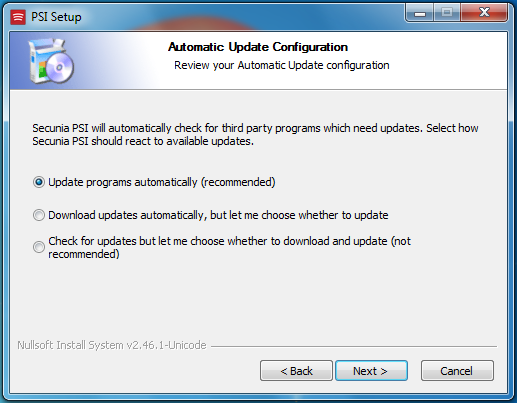The image size is (517, 403).
Task: Choose 'Download updates automatically' radio circle
Action: (39, 215)
